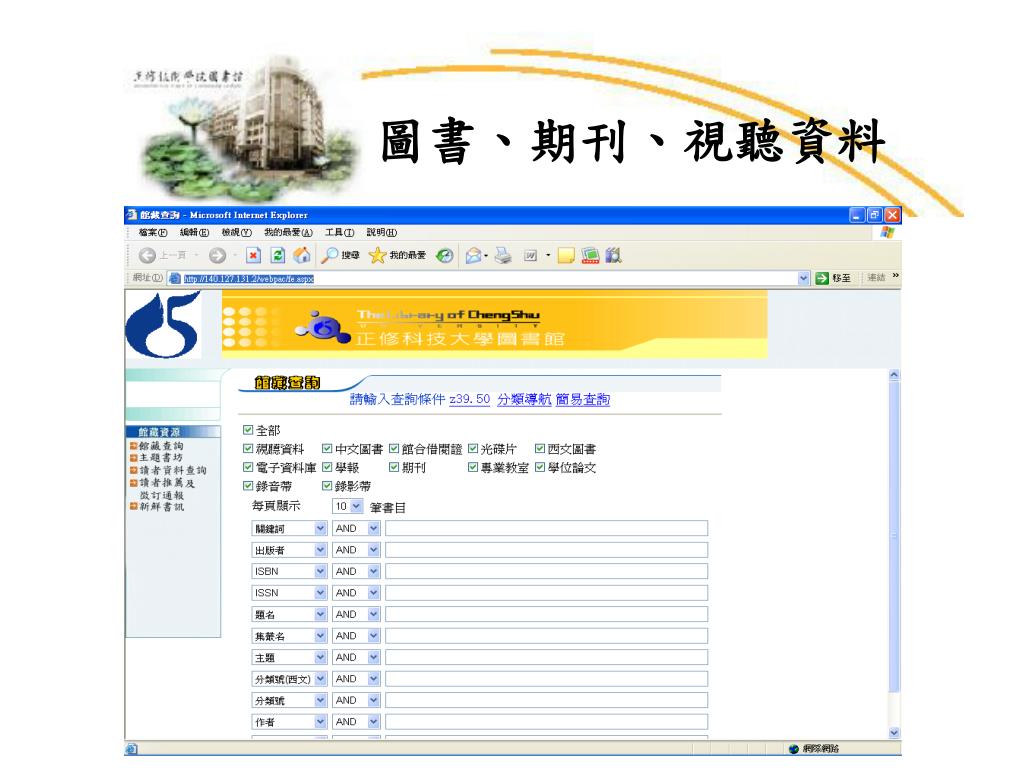Click bullet icon beside 館藏查詢 sidebar item
Viewport: 1024px width, 768px height.
pyautogui.click(x=134, y=446)
